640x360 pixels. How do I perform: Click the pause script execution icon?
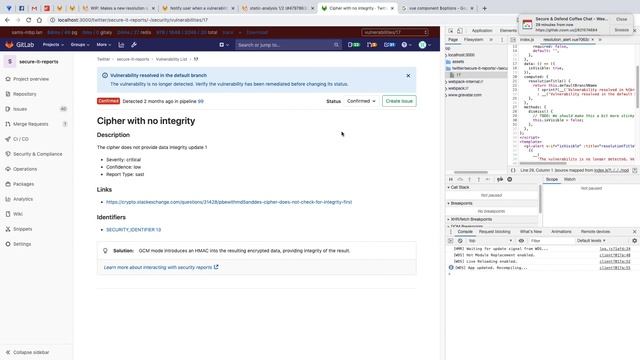(x=451, y=179)
